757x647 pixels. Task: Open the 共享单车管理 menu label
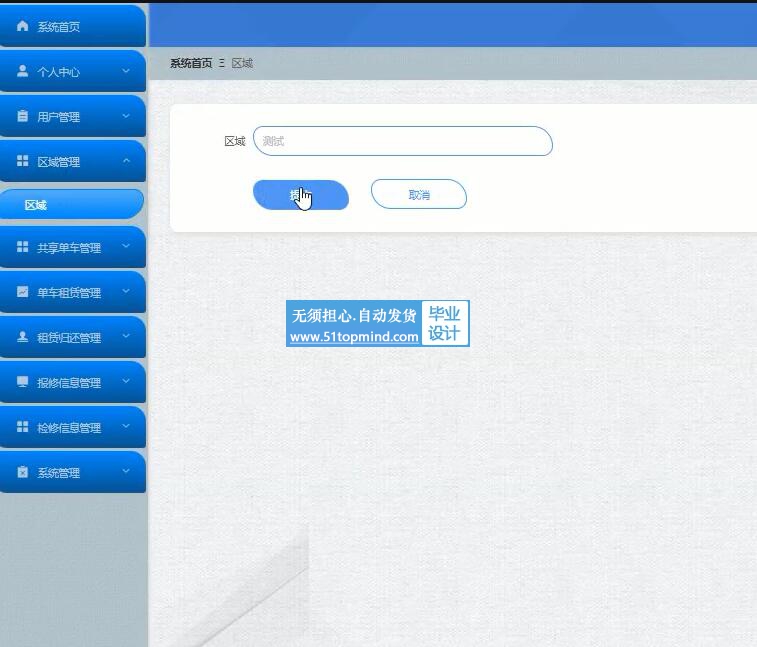pos(69,248)
